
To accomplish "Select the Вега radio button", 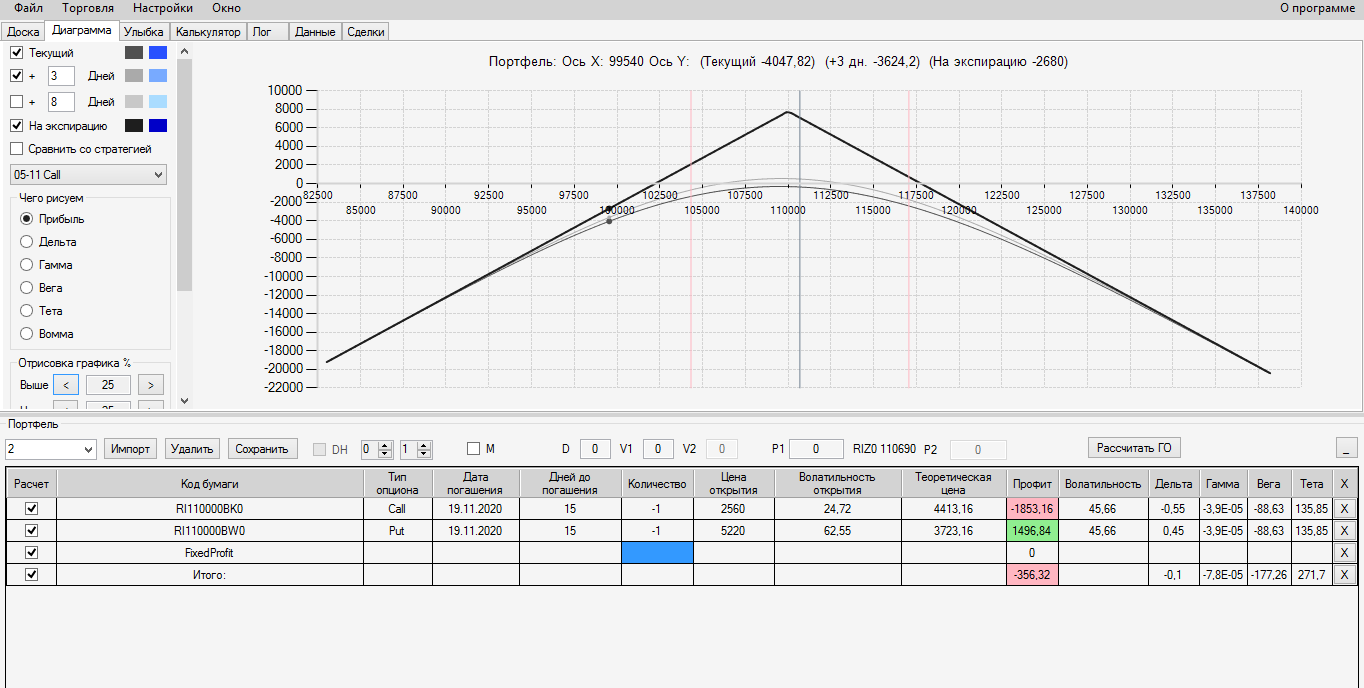I will 27,288.
